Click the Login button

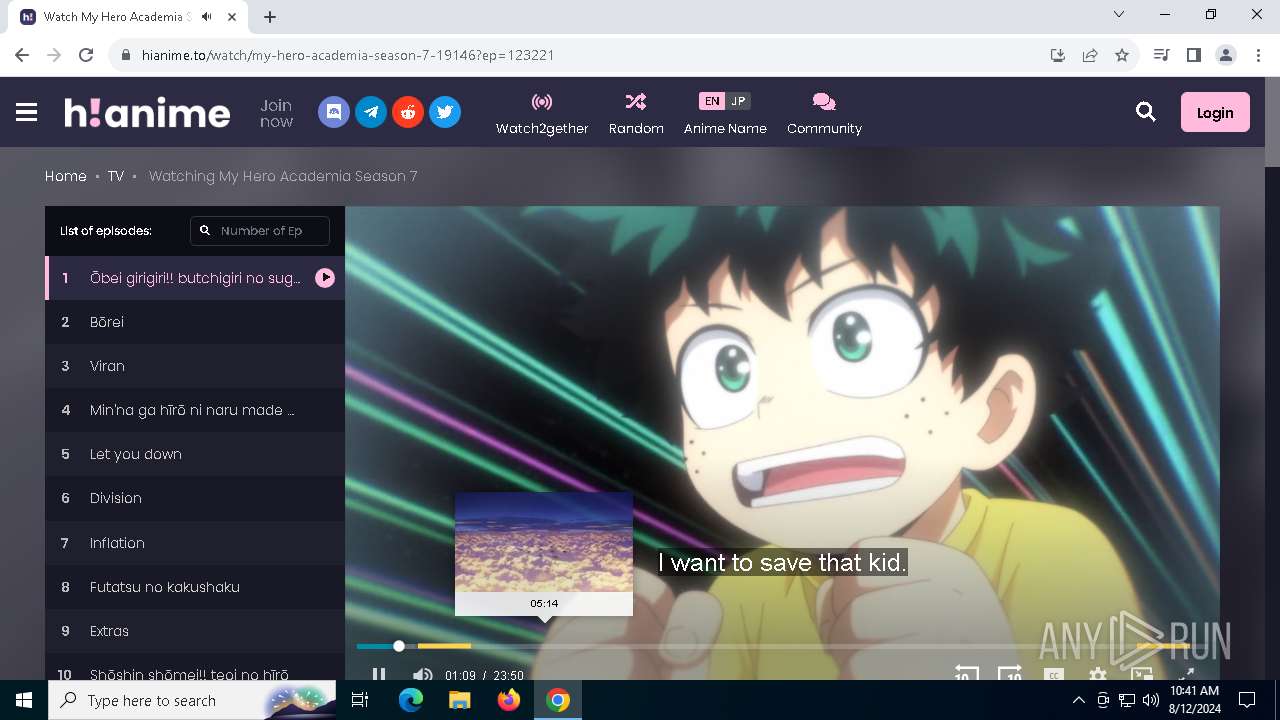[x=1215, y=113]
